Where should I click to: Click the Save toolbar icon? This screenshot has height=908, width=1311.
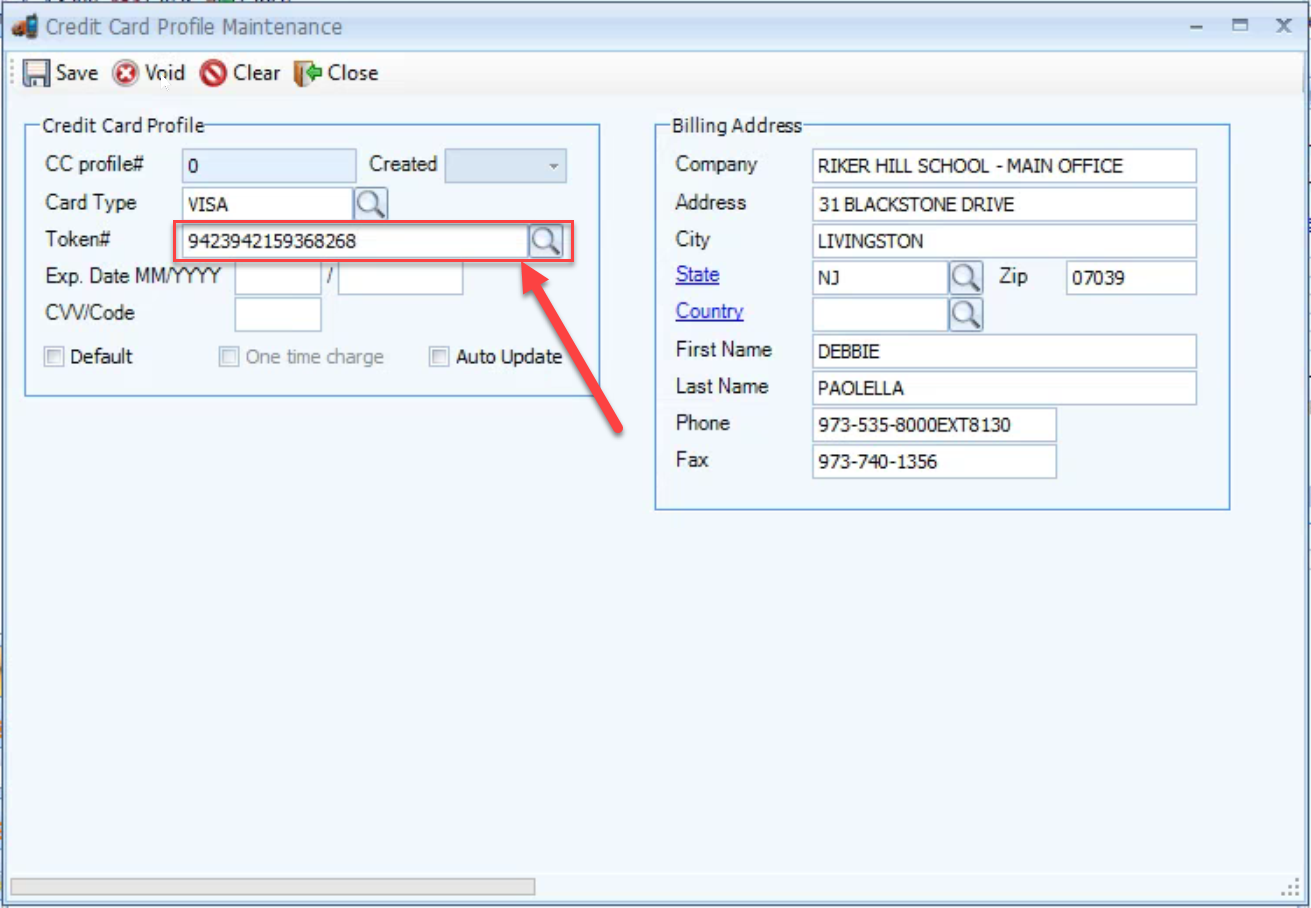(x=37, y=73)
